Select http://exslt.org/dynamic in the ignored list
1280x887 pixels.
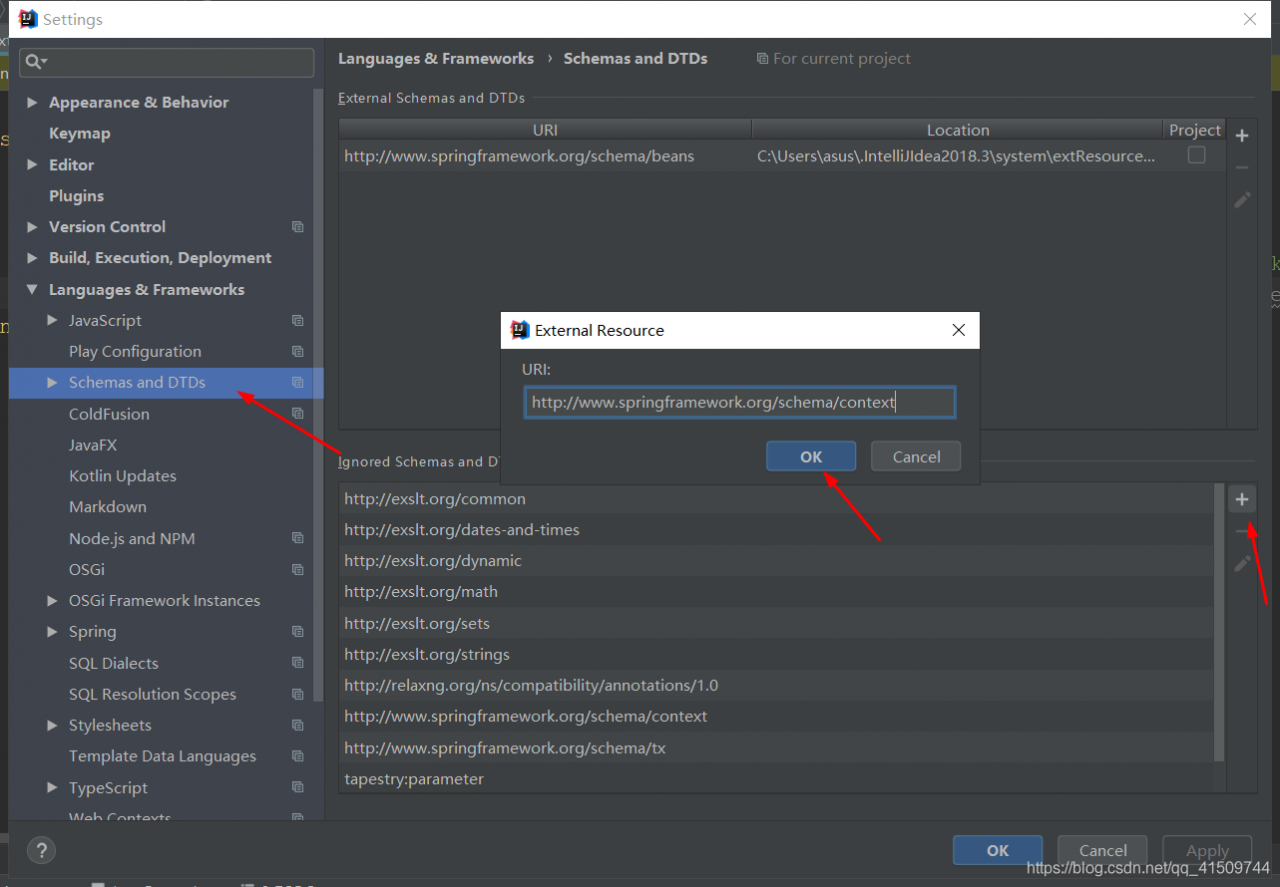point(776,561)
